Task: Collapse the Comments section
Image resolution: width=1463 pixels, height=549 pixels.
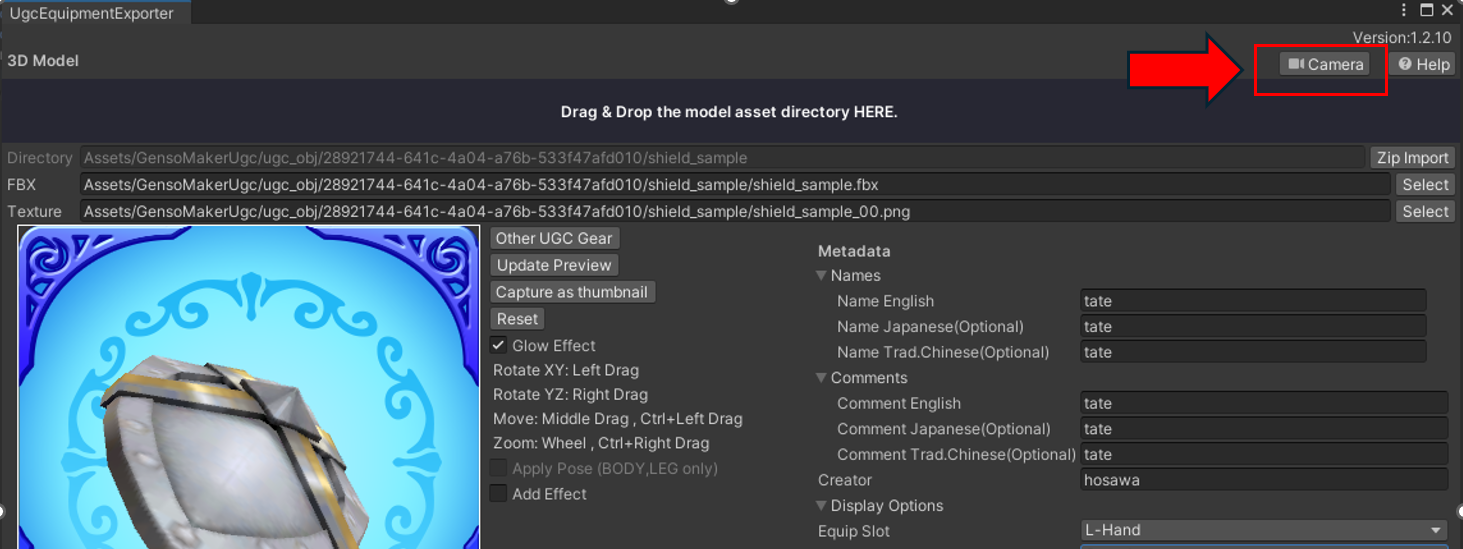Action: tap(822, 378)
